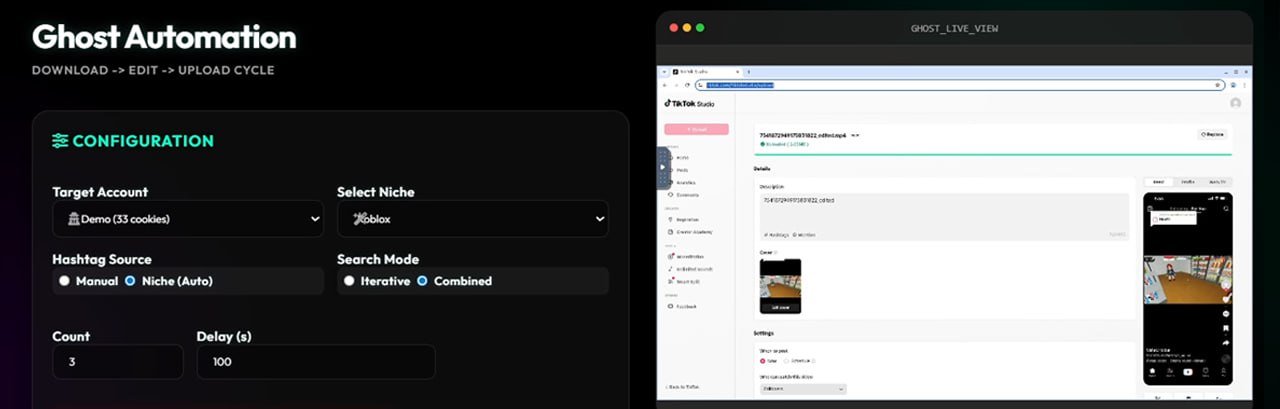Open Feedback in TikTok Studio sidebar
The image size is (1280, 409).
[x=684, y=306]
